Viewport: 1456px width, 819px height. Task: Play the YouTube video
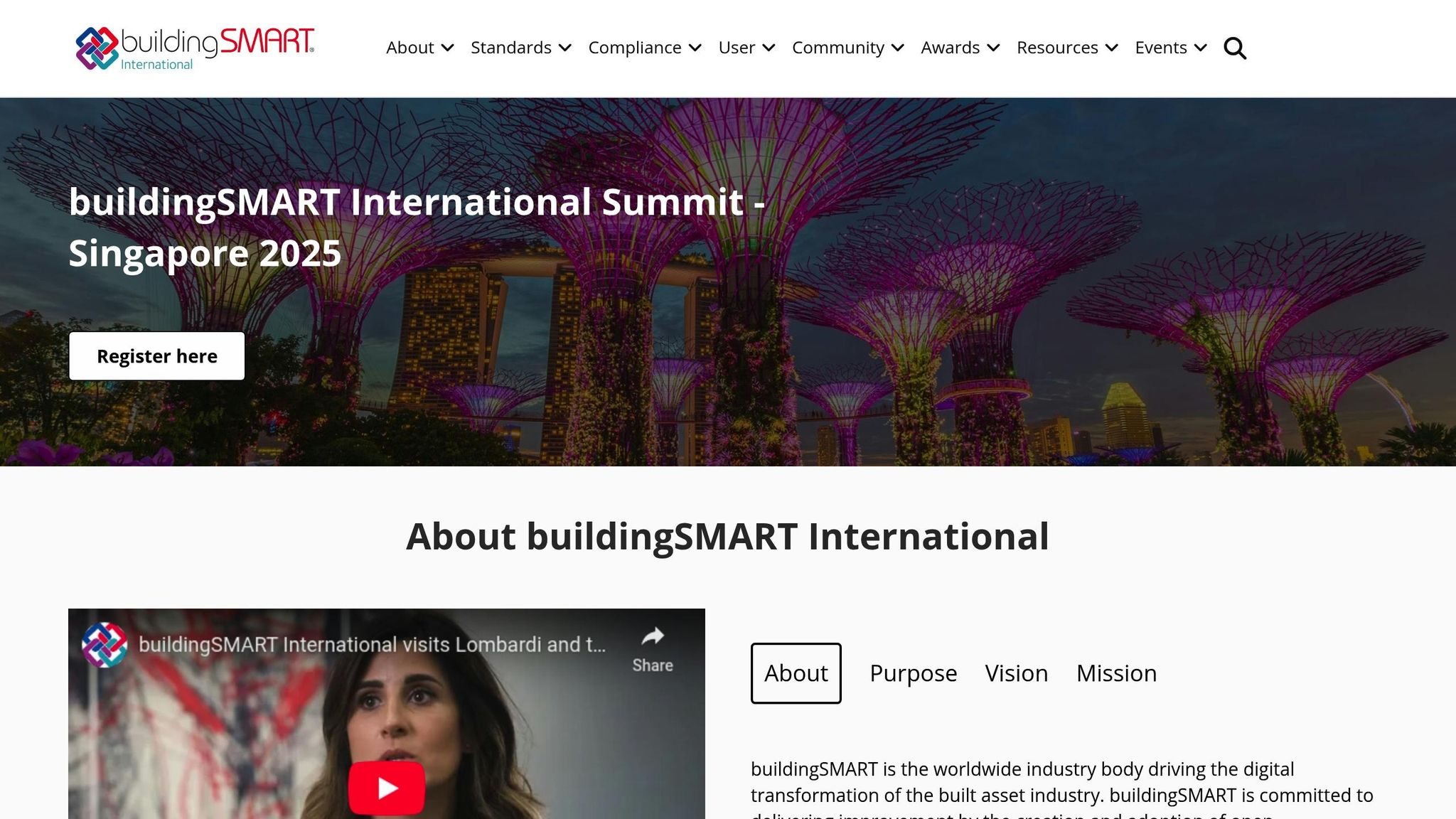(387, 788)
